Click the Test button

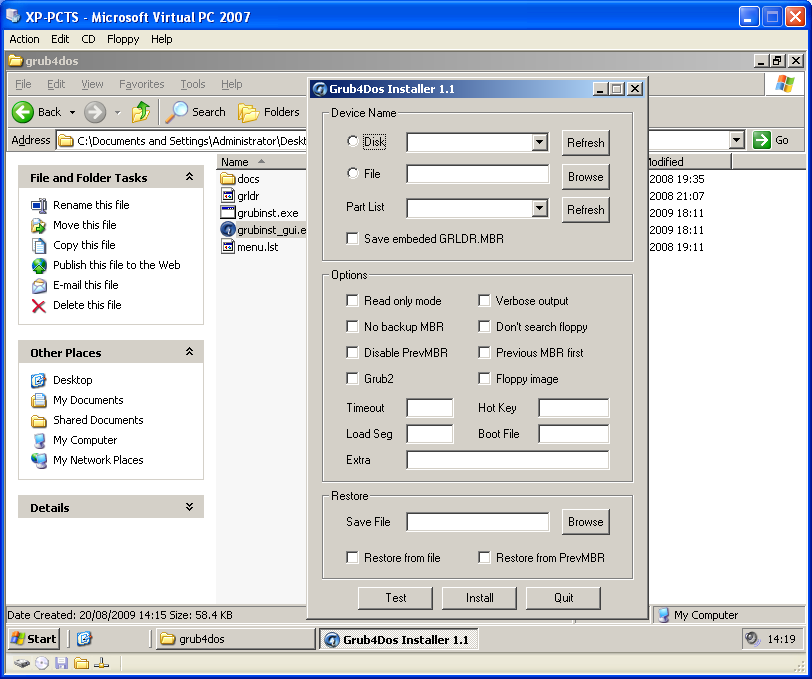tap(396, 598)
